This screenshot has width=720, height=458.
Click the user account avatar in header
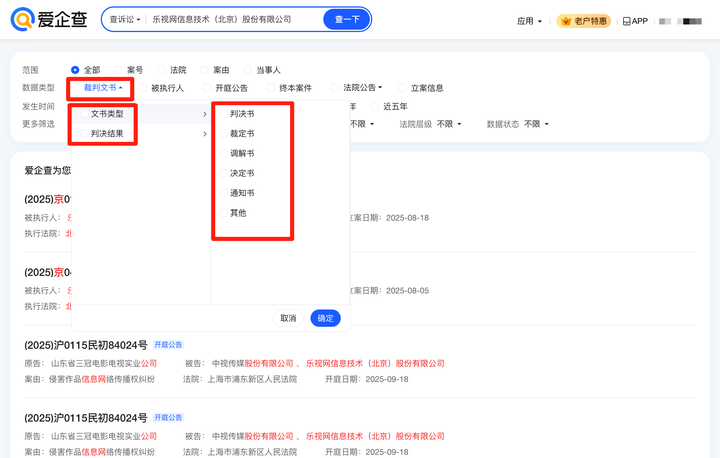(690, 21)
